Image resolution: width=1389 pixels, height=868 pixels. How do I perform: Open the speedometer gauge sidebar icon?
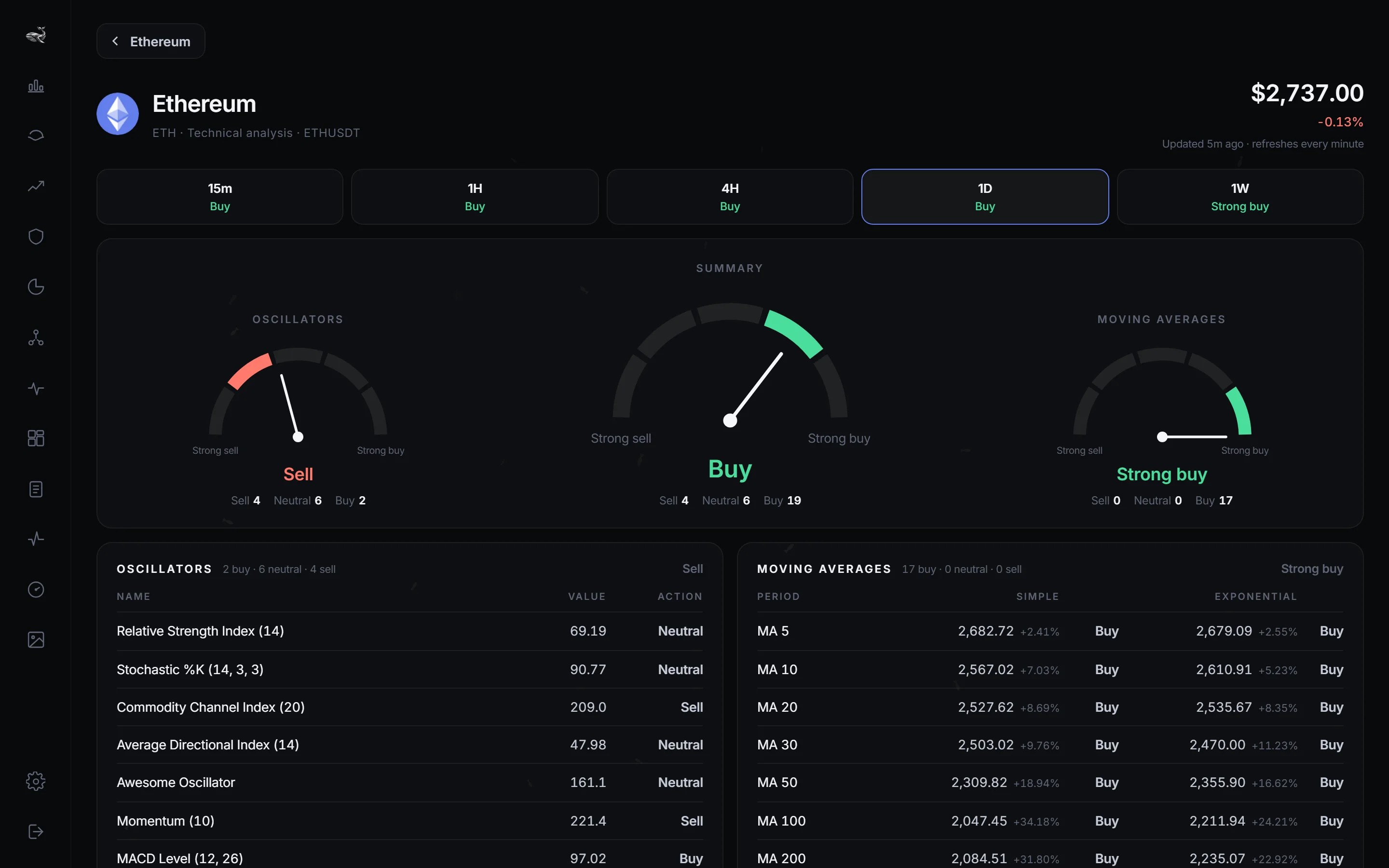pyautogui.click(x=36, y=590)
